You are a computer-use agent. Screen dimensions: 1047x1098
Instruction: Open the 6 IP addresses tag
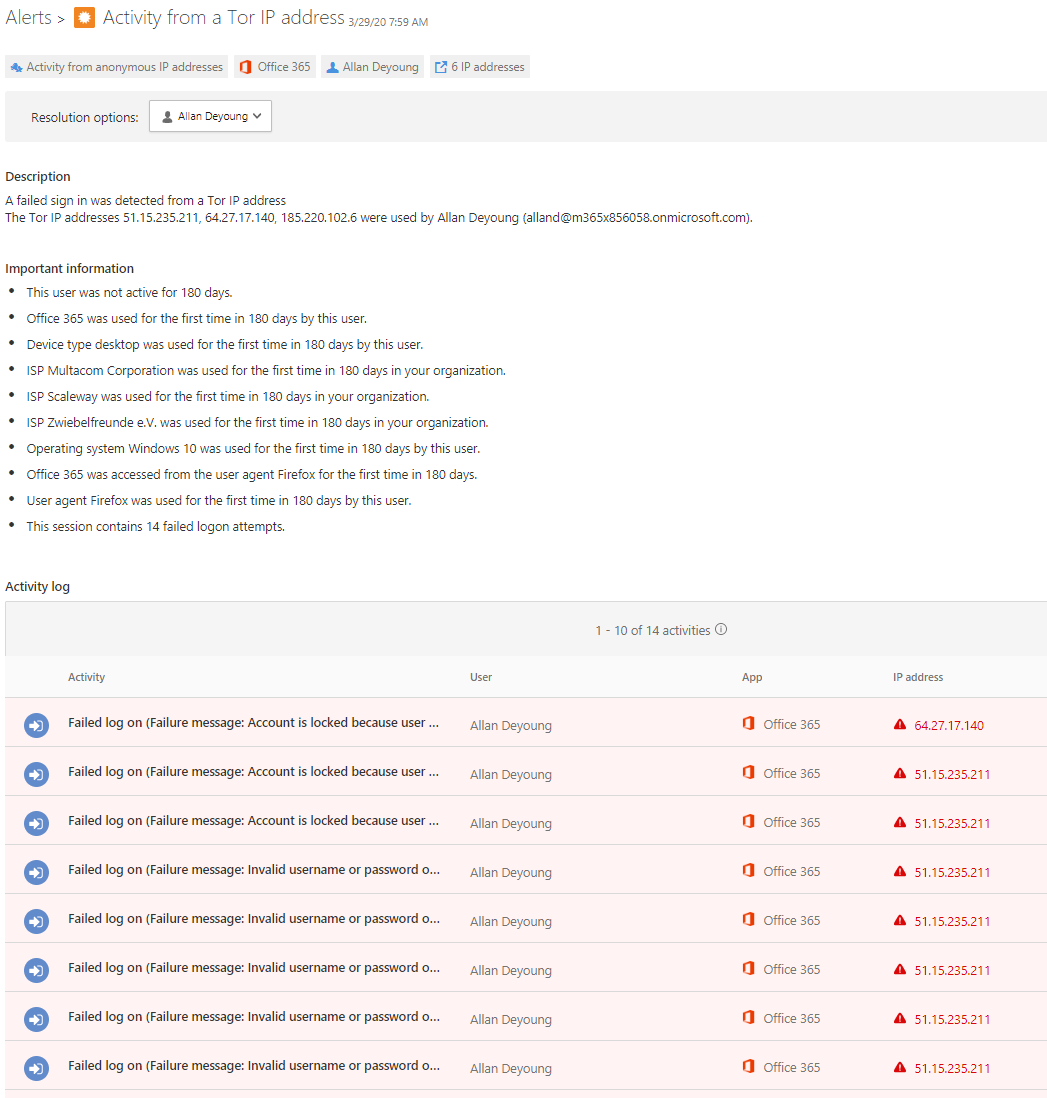480,67
